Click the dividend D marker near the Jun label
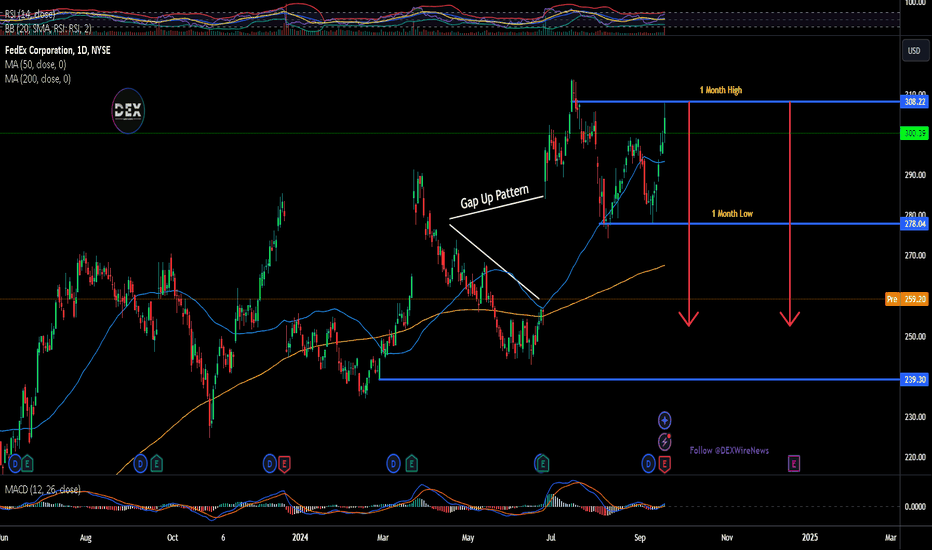Image resolution: width=932 pixels, height=550 pixels. (14, 463)
